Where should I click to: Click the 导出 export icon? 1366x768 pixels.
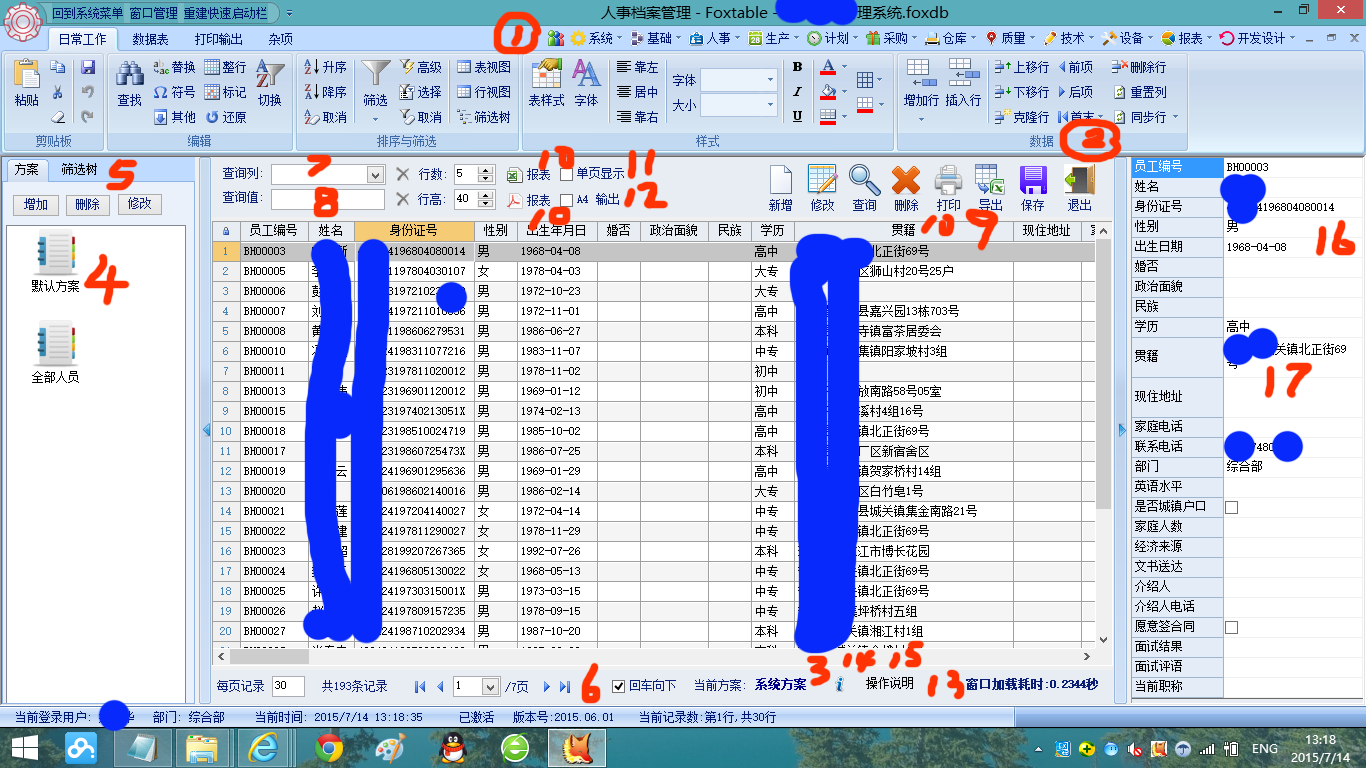pyautogui.click(x=990, y=181)
